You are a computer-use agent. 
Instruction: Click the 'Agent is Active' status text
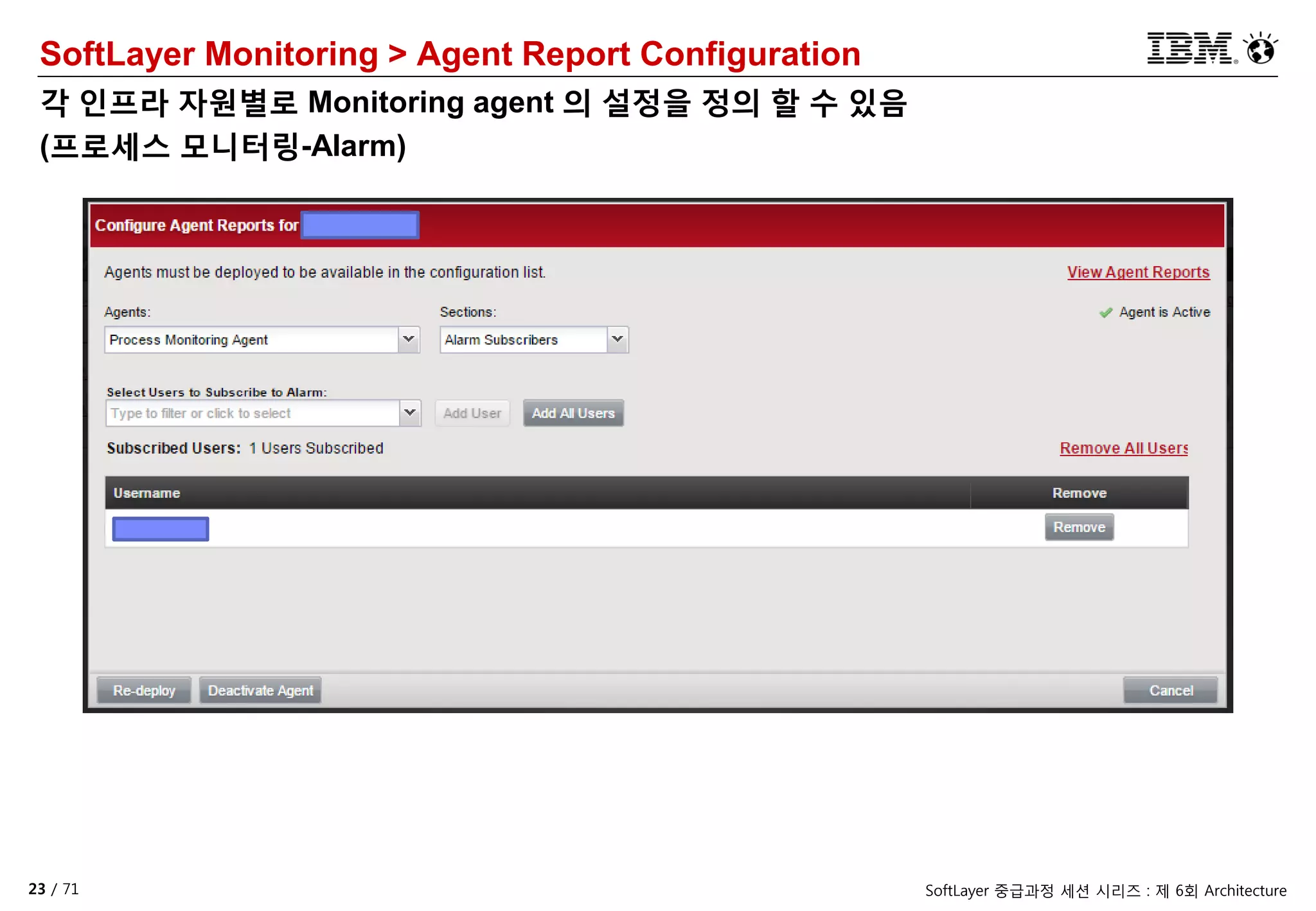tap(1164, 312)
